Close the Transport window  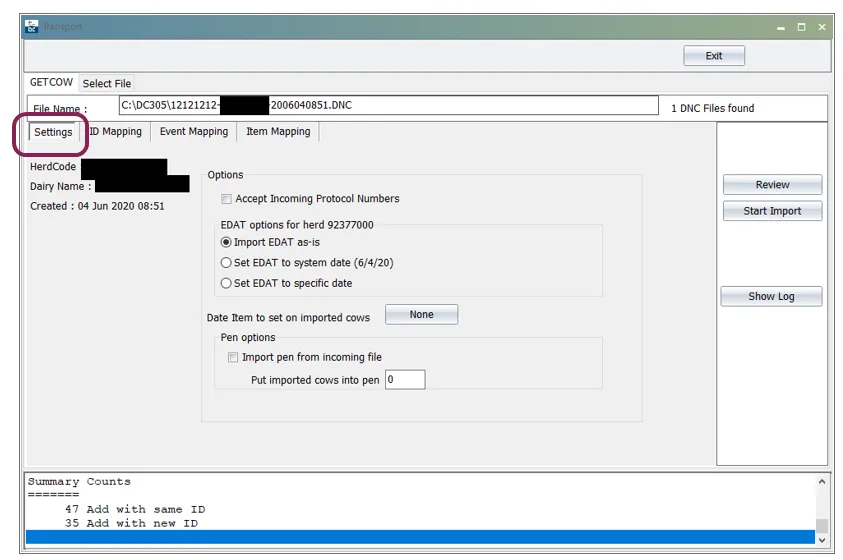822,27
